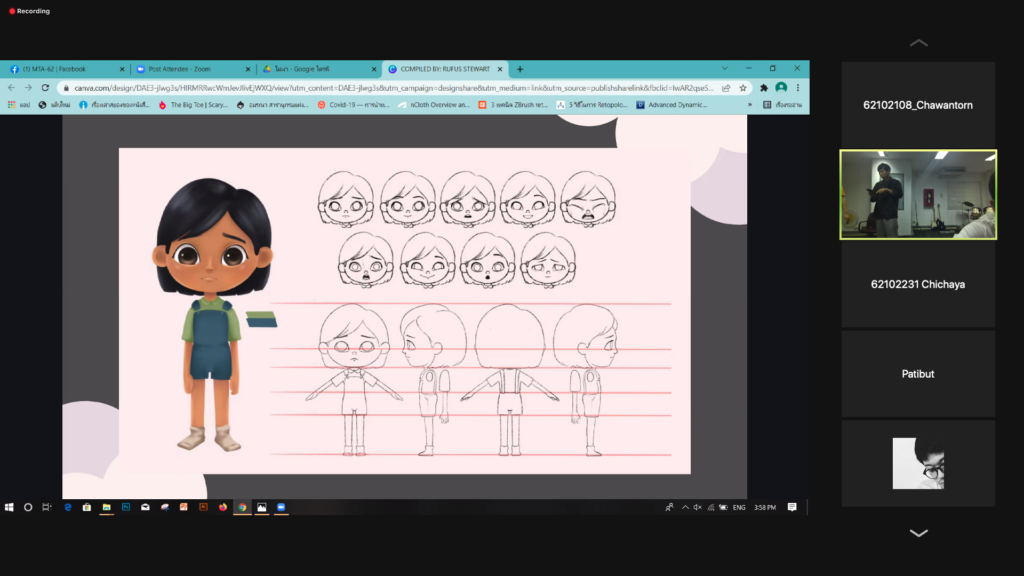
Task: Open the reading list button
Action: 782,104
